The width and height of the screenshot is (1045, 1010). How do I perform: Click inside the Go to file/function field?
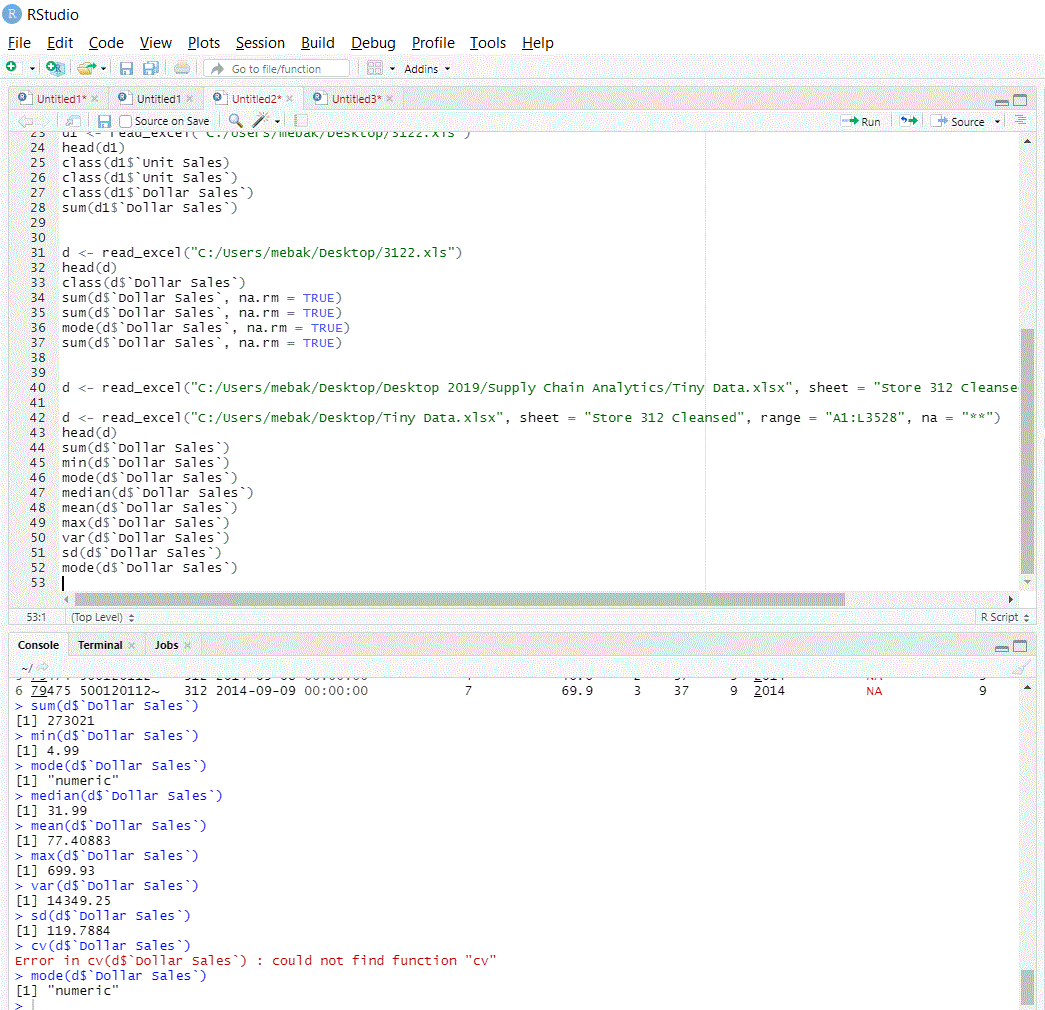[x=277, y=68]
